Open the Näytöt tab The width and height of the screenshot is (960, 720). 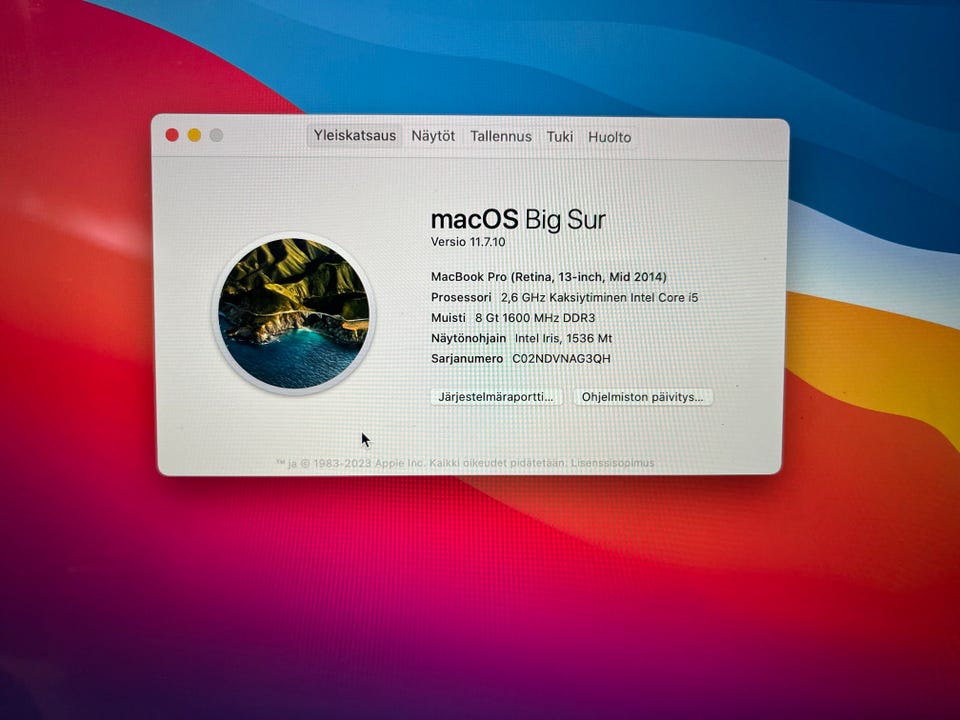coord(433,136)
